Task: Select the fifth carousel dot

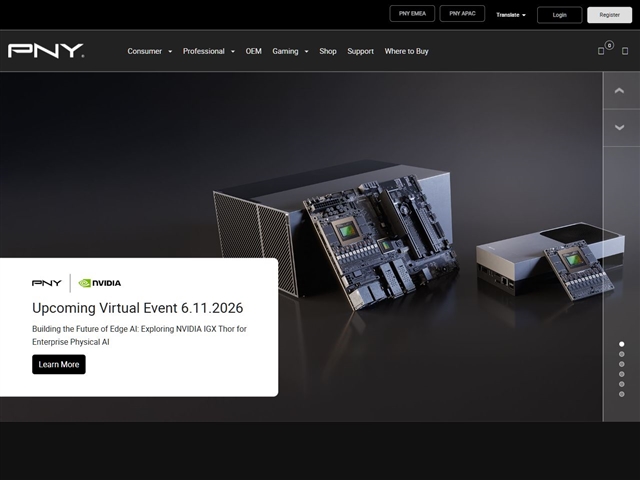Action: (621, 384)
